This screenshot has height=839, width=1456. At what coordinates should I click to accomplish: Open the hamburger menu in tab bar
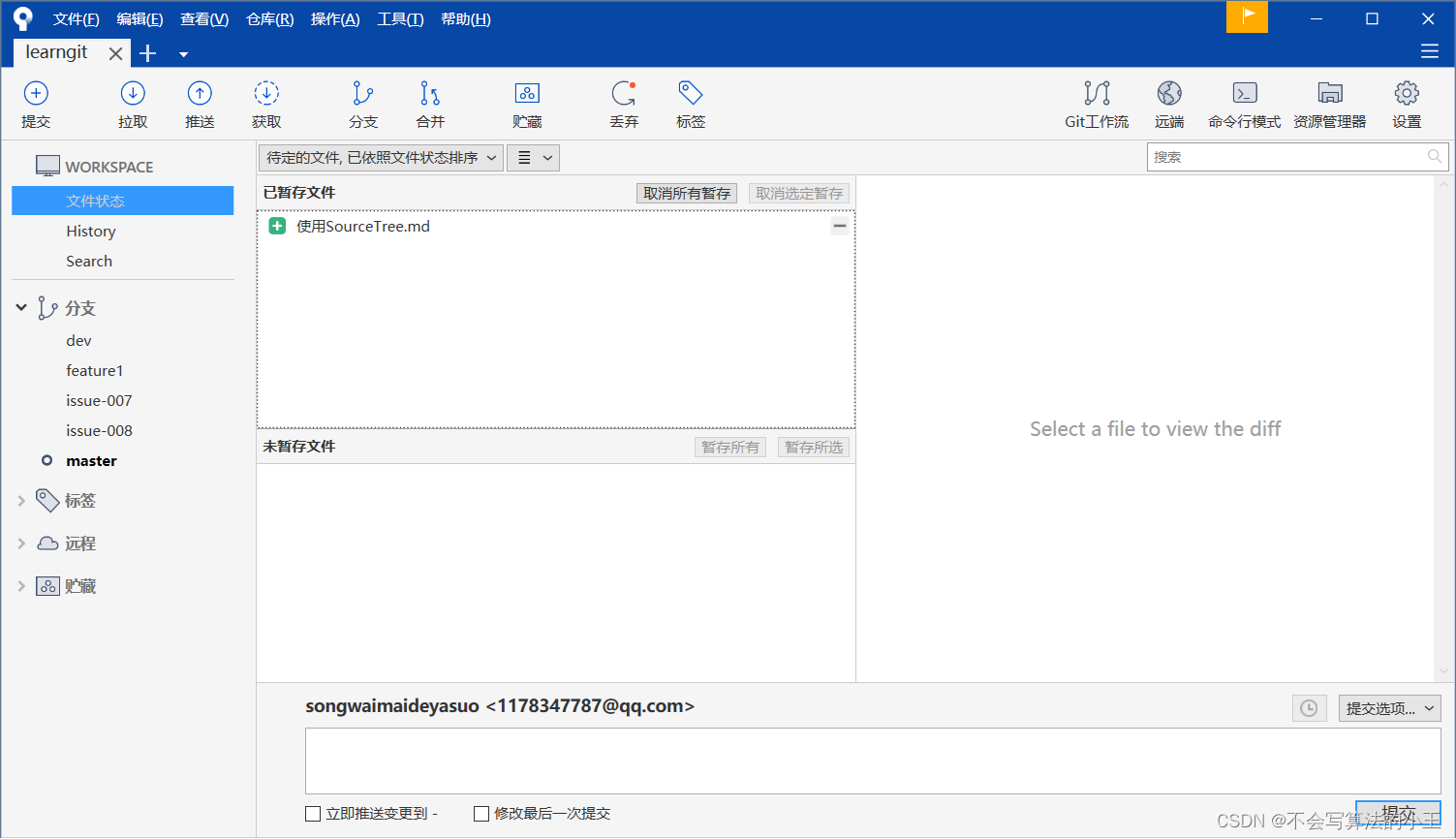(1430, 51)
